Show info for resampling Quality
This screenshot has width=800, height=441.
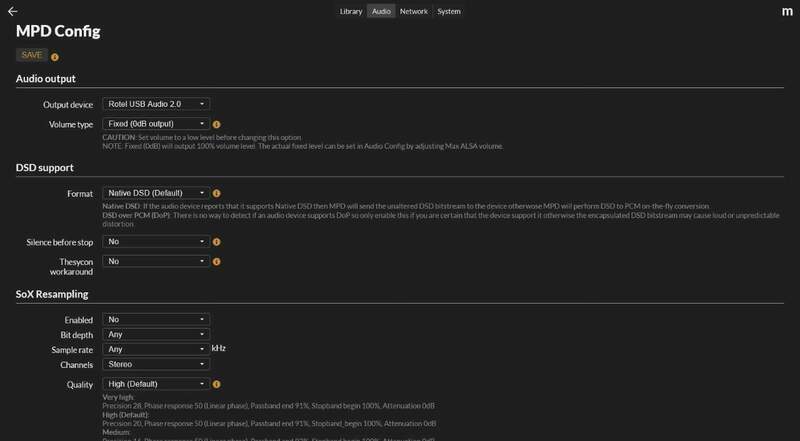pyautogui.click(x=217, y=383)
